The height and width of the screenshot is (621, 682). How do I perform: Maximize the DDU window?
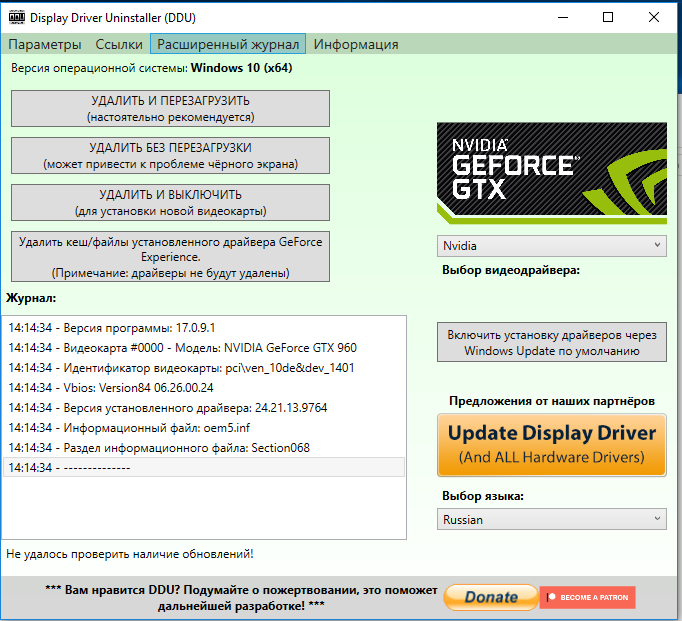(x=608, y=17)
